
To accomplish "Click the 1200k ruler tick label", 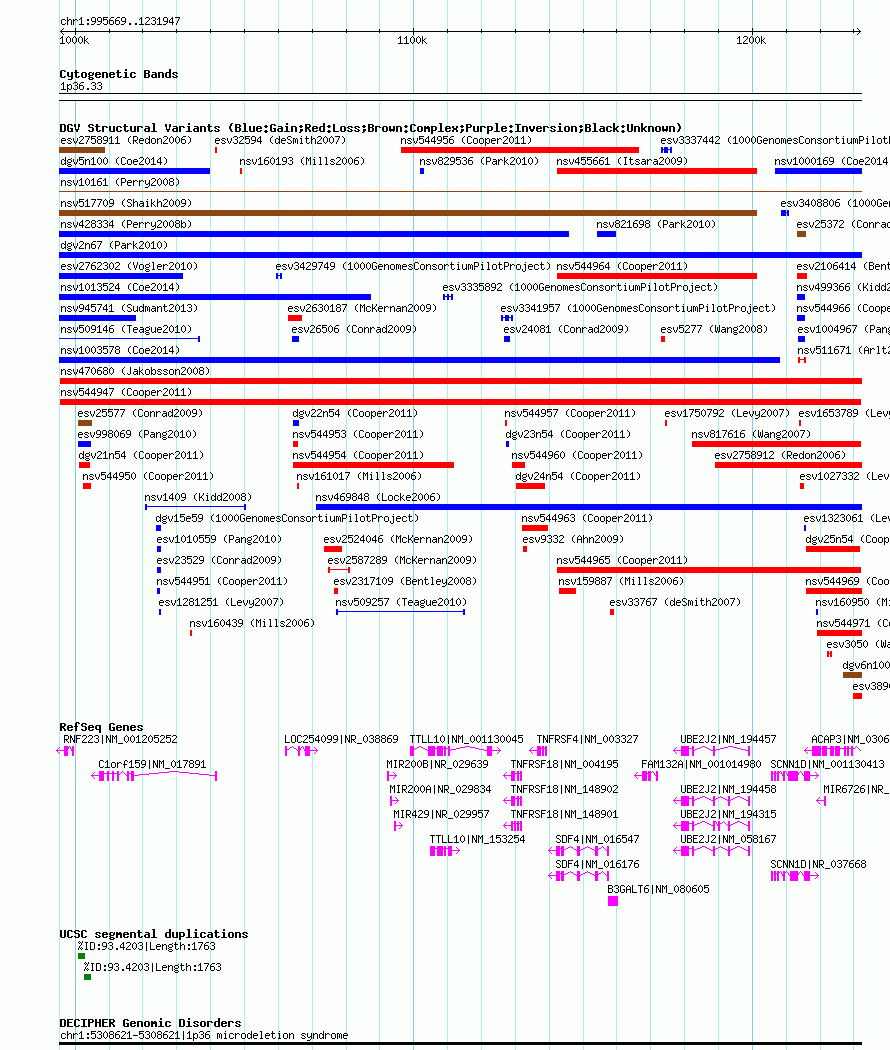I will click(x=751, y=40).
